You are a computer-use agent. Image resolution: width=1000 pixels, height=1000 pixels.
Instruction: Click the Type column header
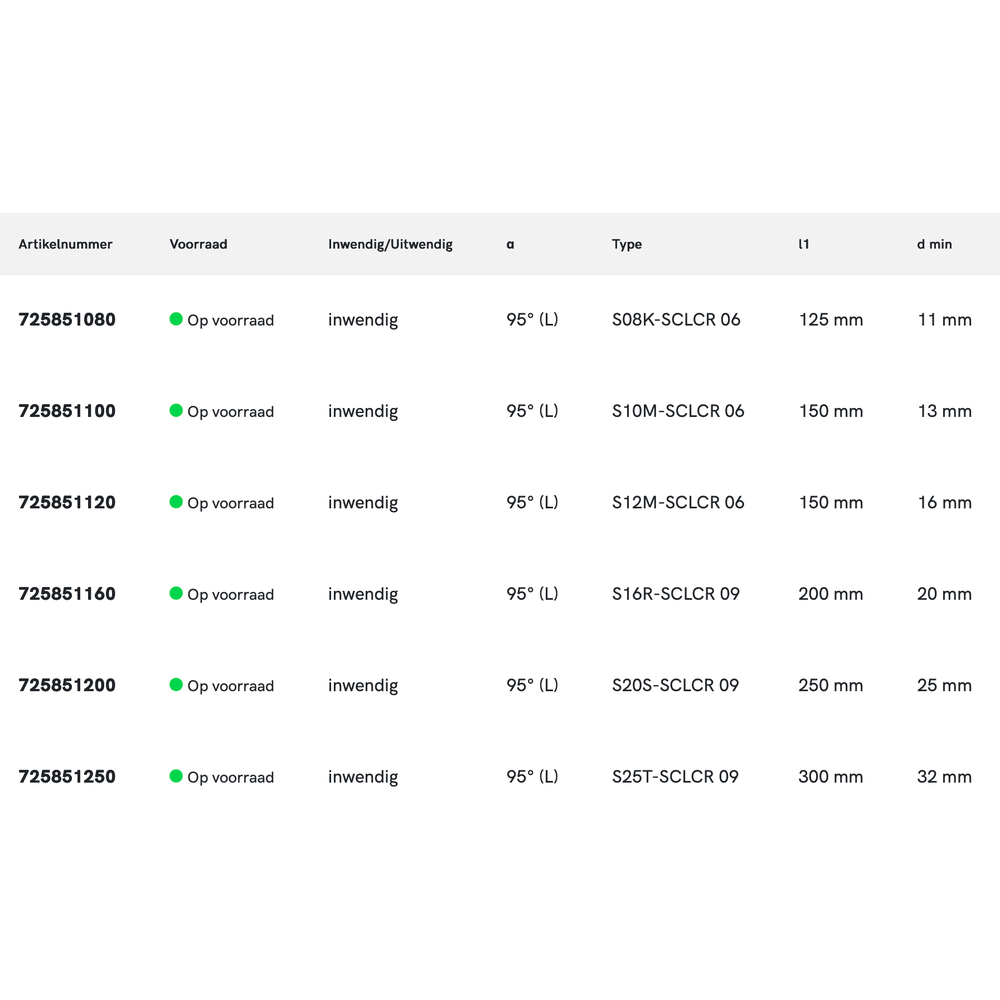627,244
